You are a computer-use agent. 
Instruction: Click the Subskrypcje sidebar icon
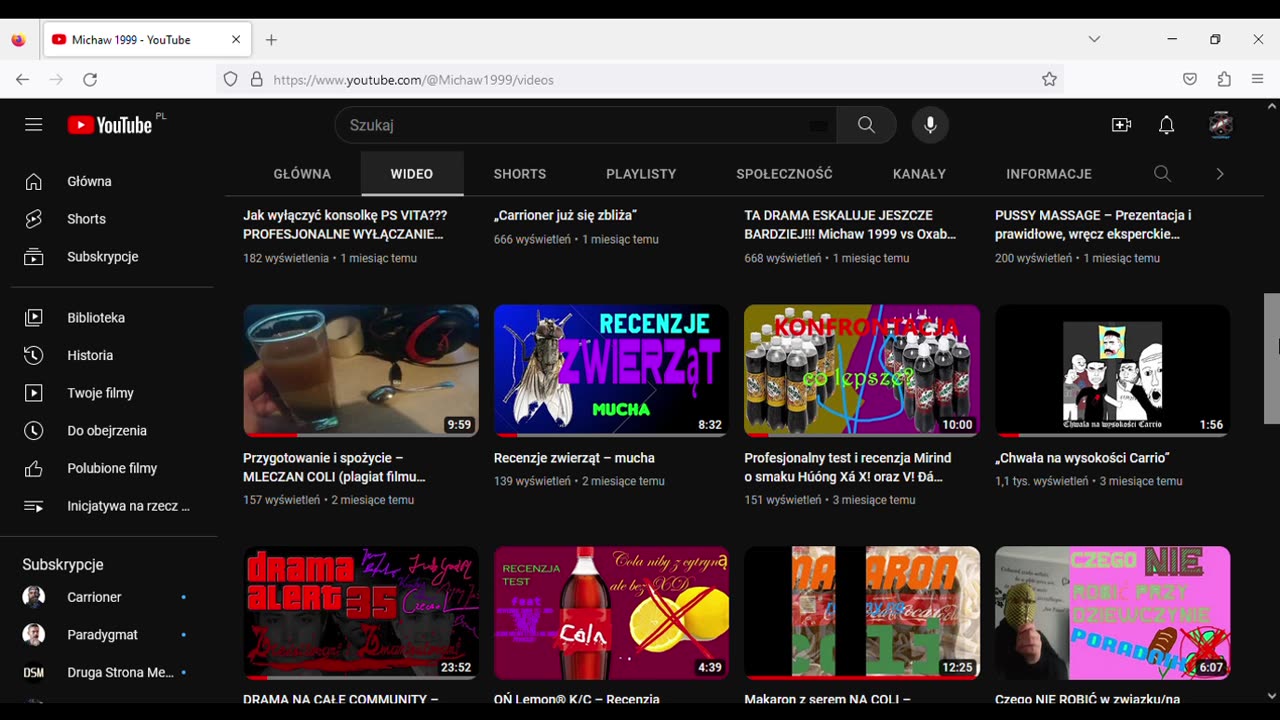pos(34,257)
